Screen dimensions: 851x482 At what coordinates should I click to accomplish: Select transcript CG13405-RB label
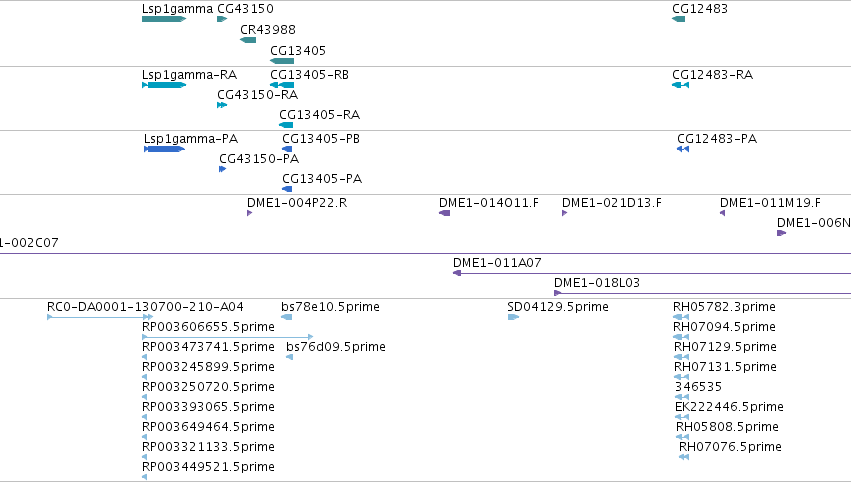click(309, 75)
